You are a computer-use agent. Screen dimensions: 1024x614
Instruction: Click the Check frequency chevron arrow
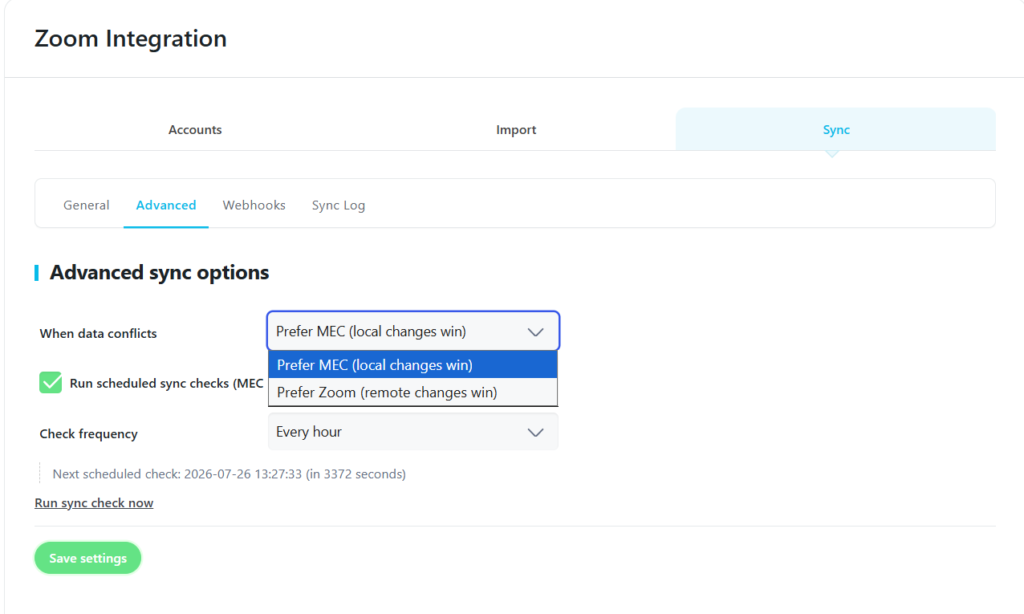pos(536,432)
